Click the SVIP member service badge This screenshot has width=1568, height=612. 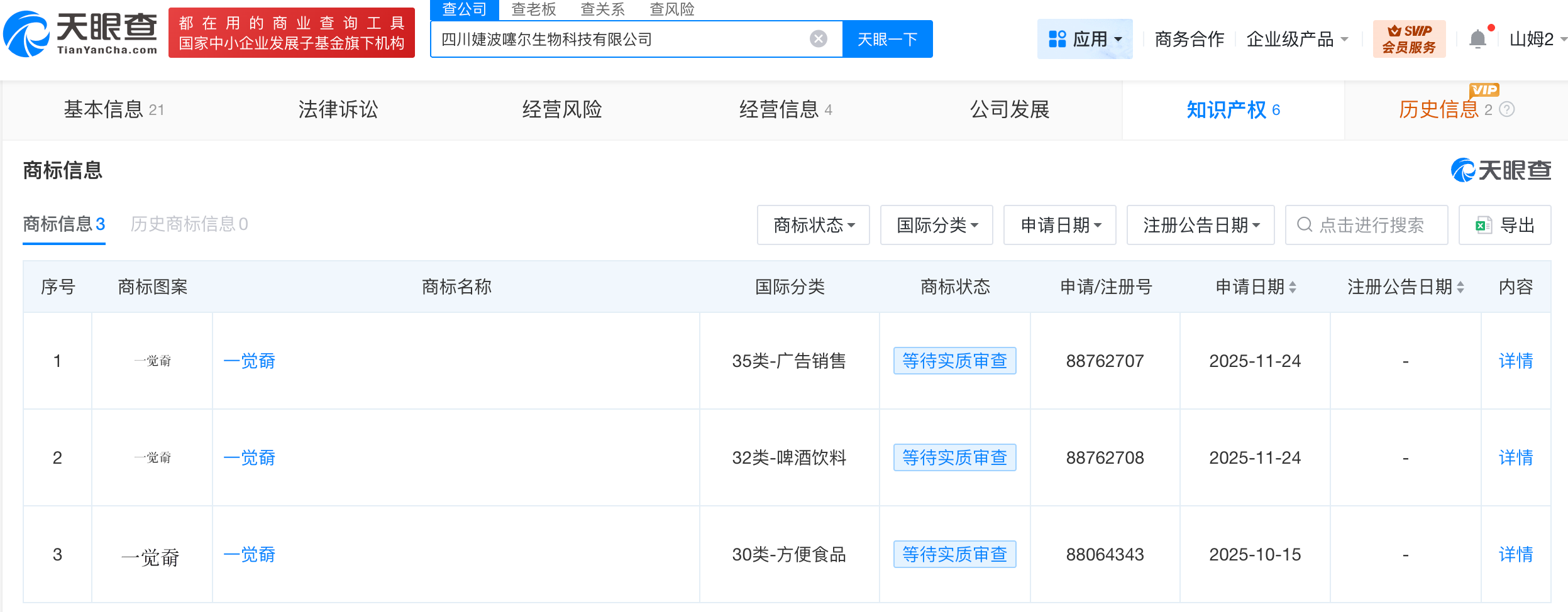(1409, 39)
